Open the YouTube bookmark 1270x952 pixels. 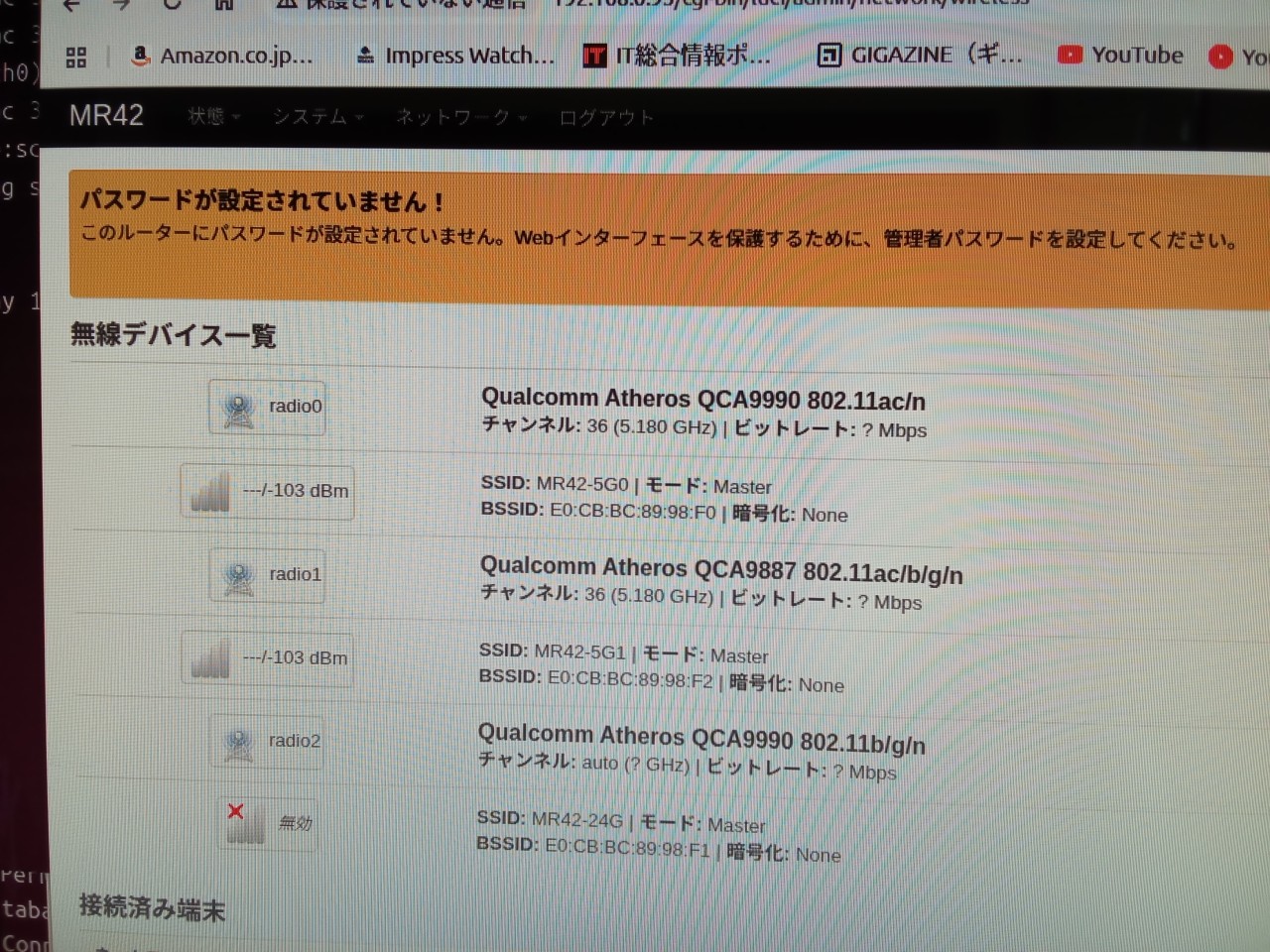(1121, 55)
